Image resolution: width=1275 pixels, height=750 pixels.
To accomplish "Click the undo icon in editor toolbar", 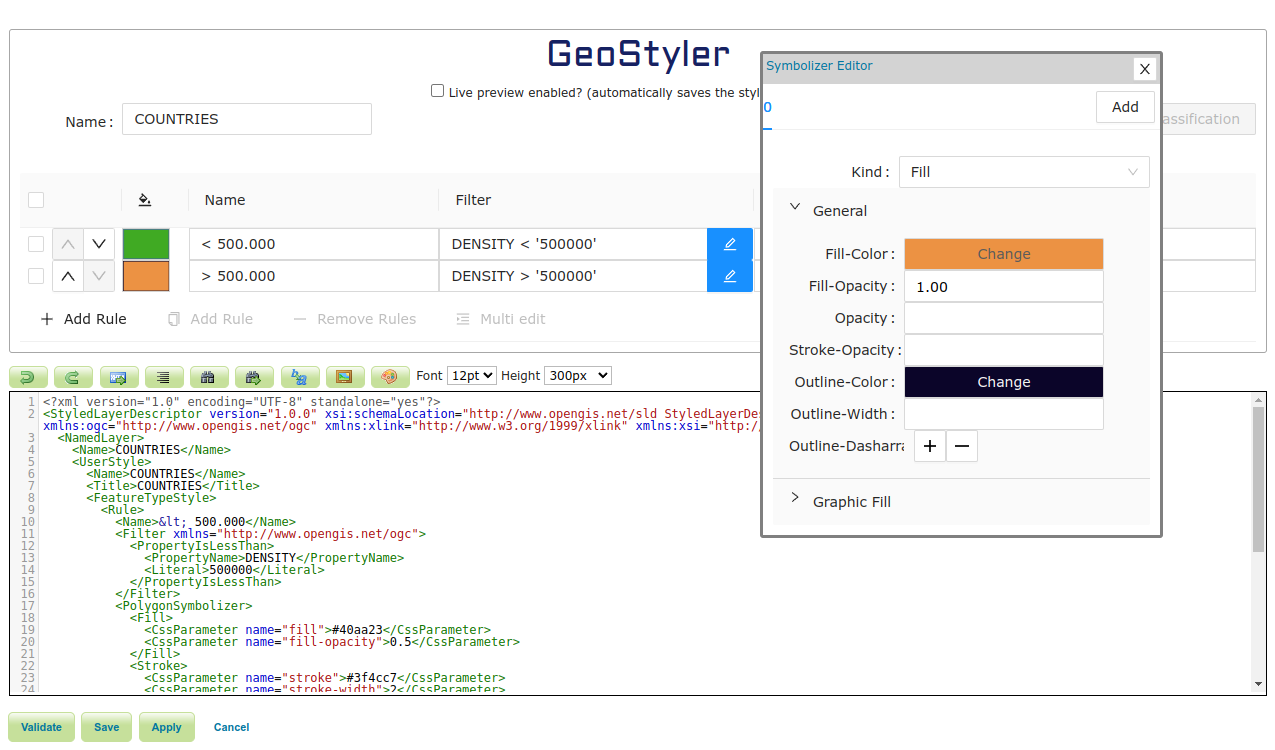I will (28, 377).
